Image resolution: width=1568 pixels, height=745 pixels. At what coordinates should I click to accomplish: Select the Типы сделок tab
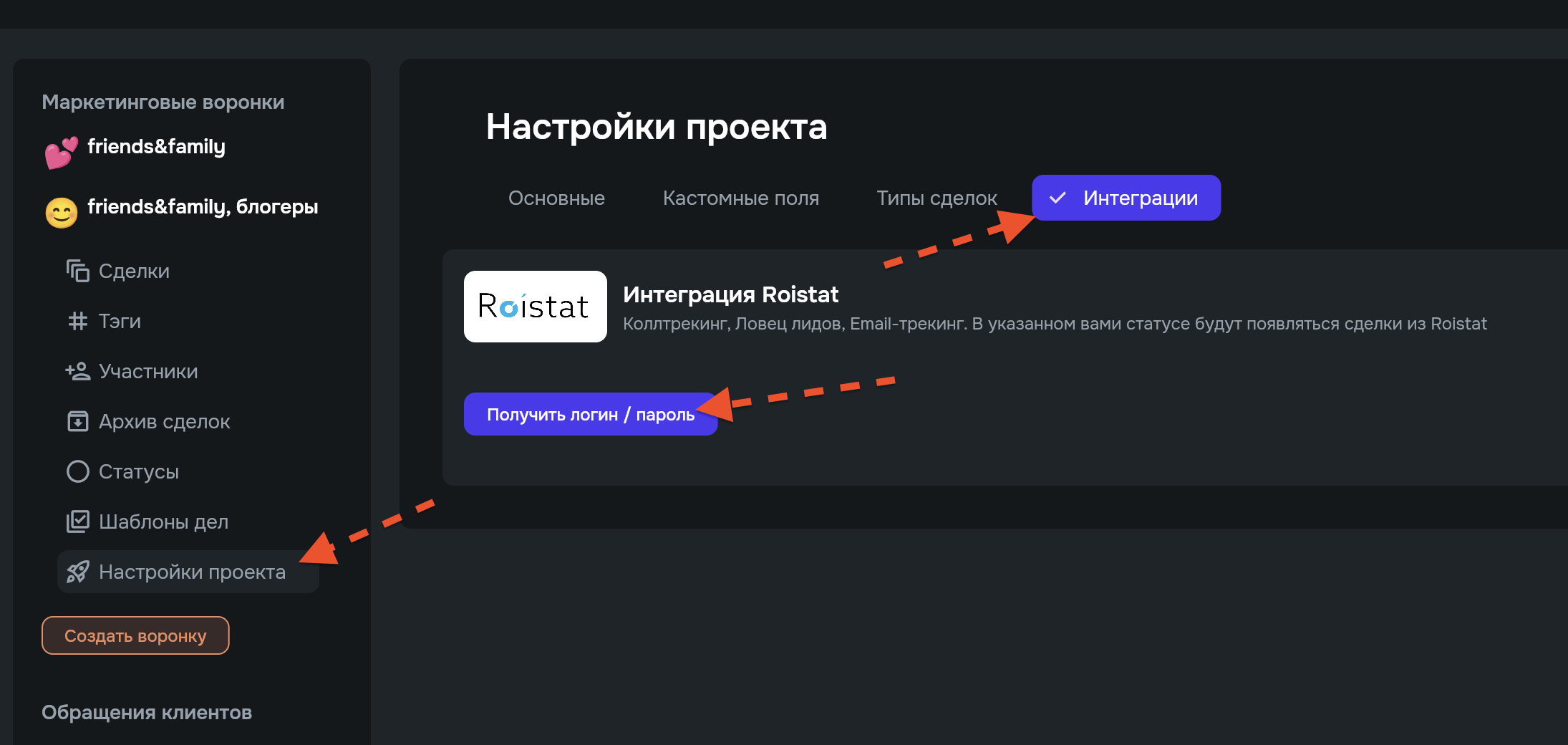coord(937,198)
